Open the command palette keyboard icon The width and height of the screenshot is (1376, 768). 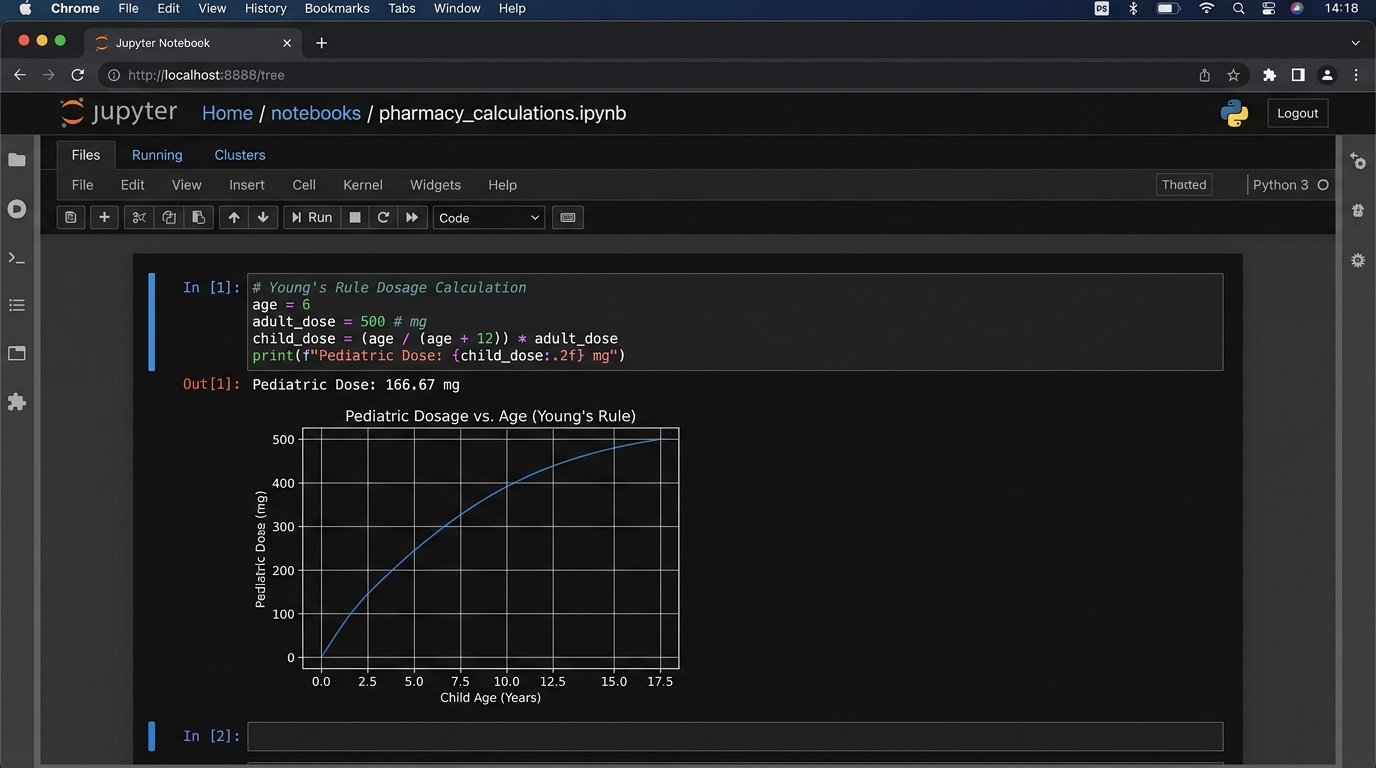pos(568,217)
